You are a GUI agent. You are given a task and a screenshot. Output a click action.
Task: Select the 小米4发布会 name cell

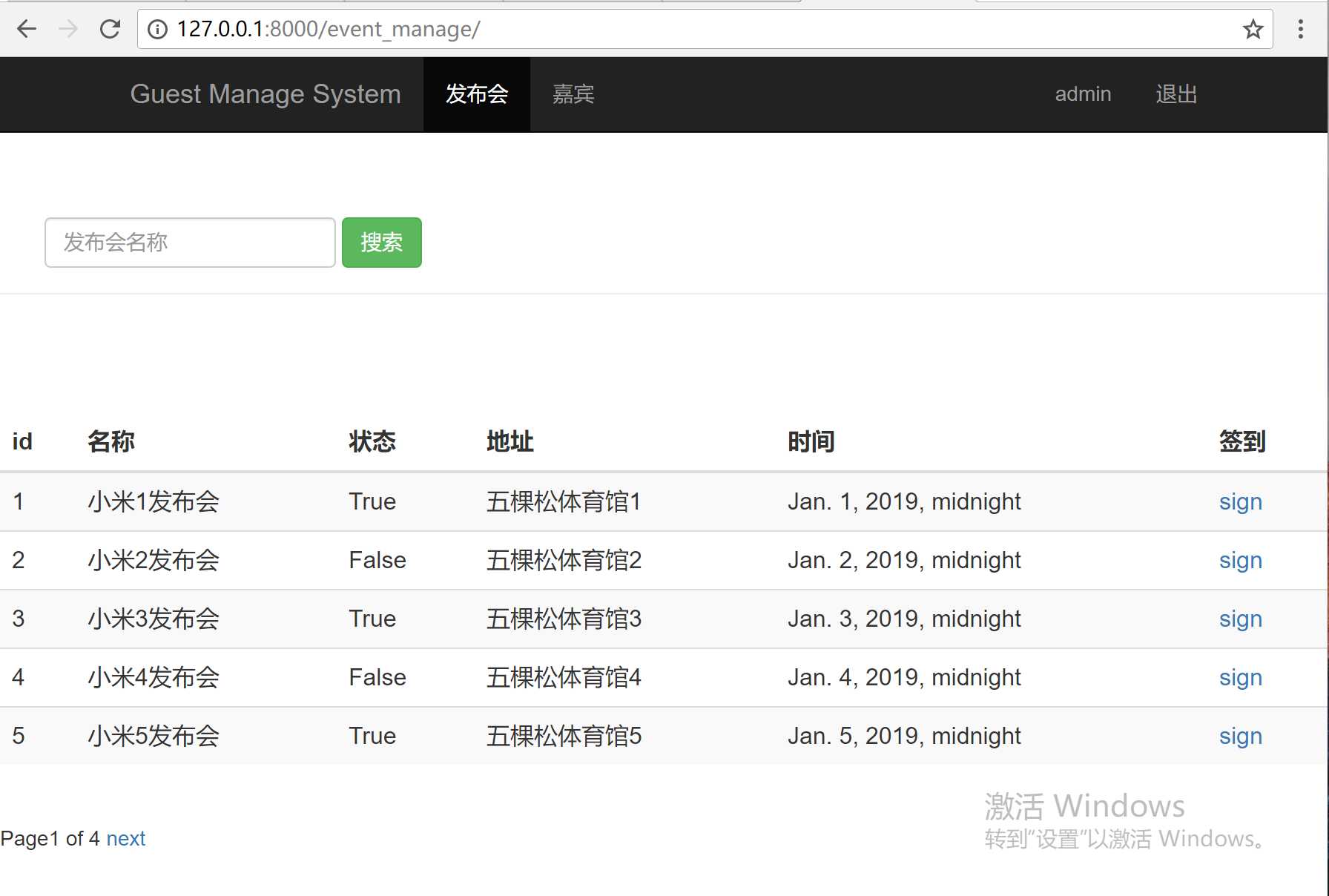coord(154,678)
